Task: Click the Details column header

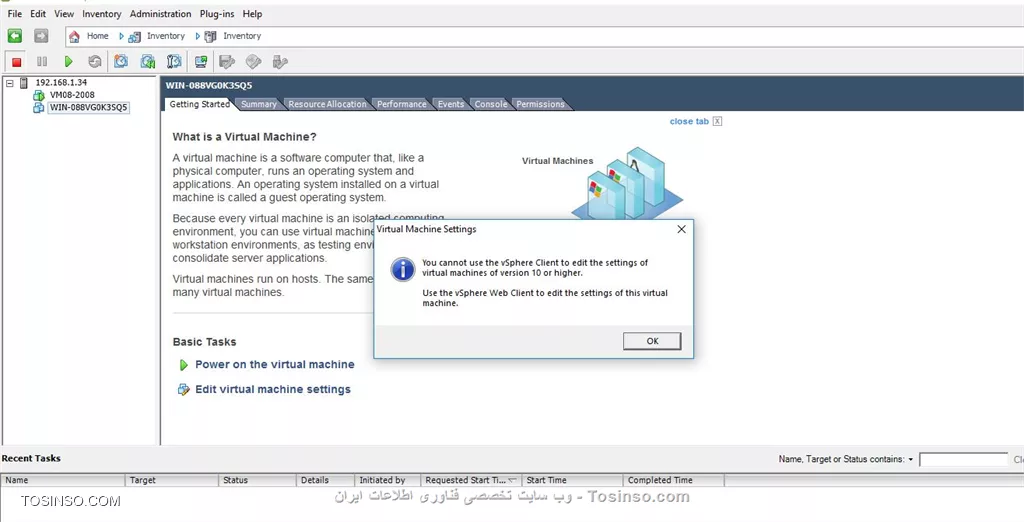Action: tap(325, 480)
